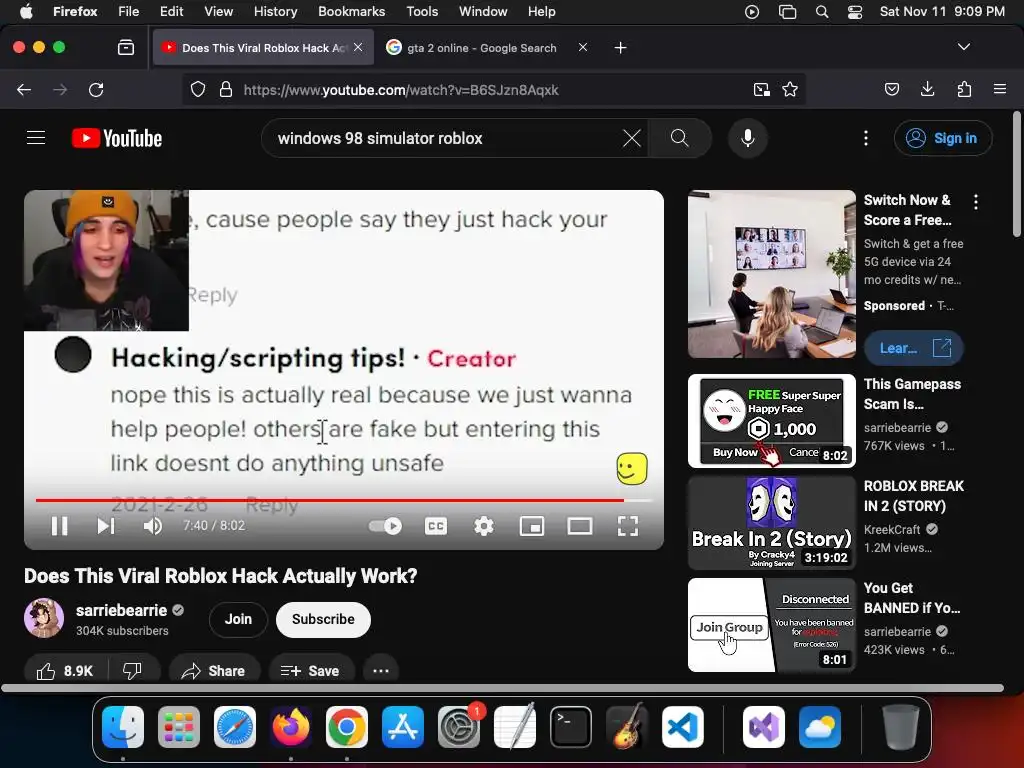Open You Get BANNED video thumbnail
Screen dimensions: 1024x768
click(771, 625)
